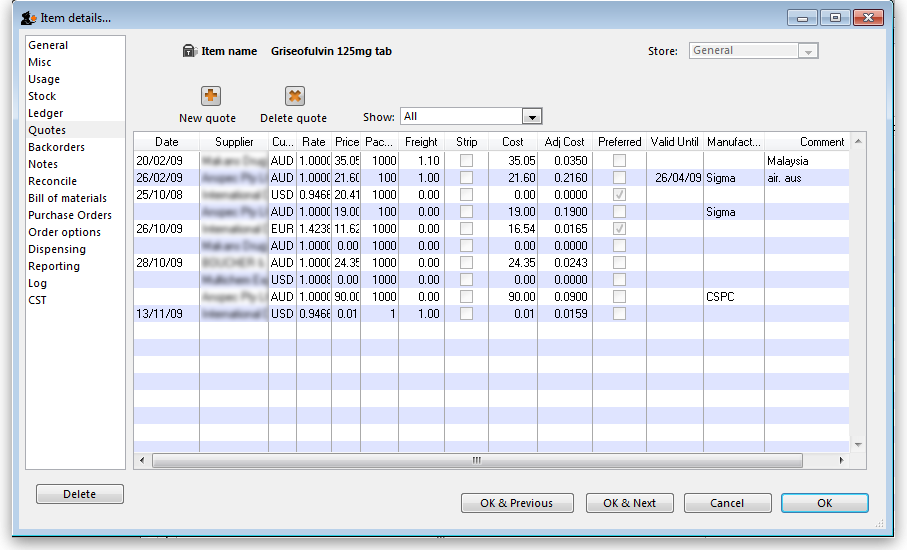Click the horizontal scrollbar thumb

[476, 461]
